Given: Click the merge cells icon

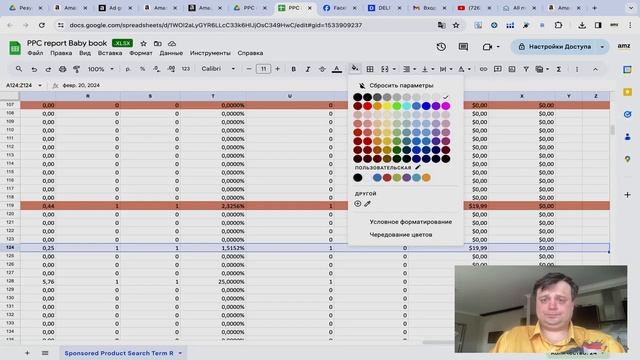Looking at the screenshot, I should tap(384, 69).
